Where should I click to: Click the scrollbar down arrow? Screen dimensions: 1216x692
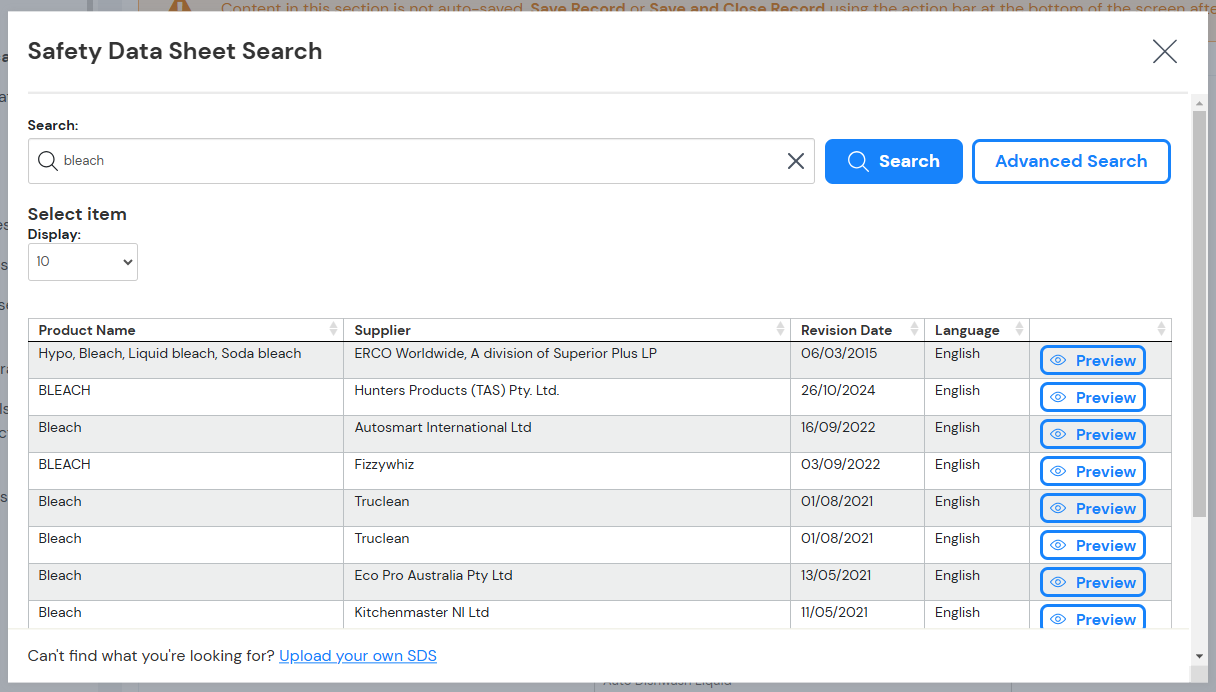[x=1199, y=658]
